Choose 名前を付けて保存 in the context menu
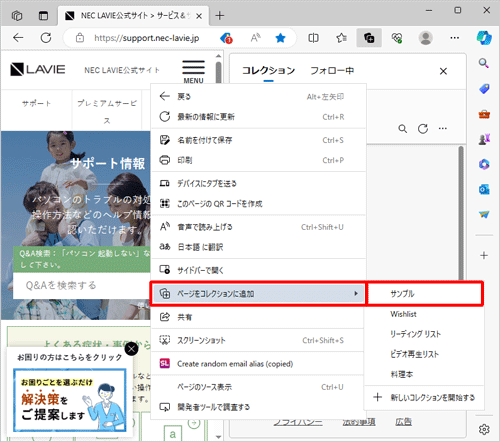The image size is (500, 442). 258,140
